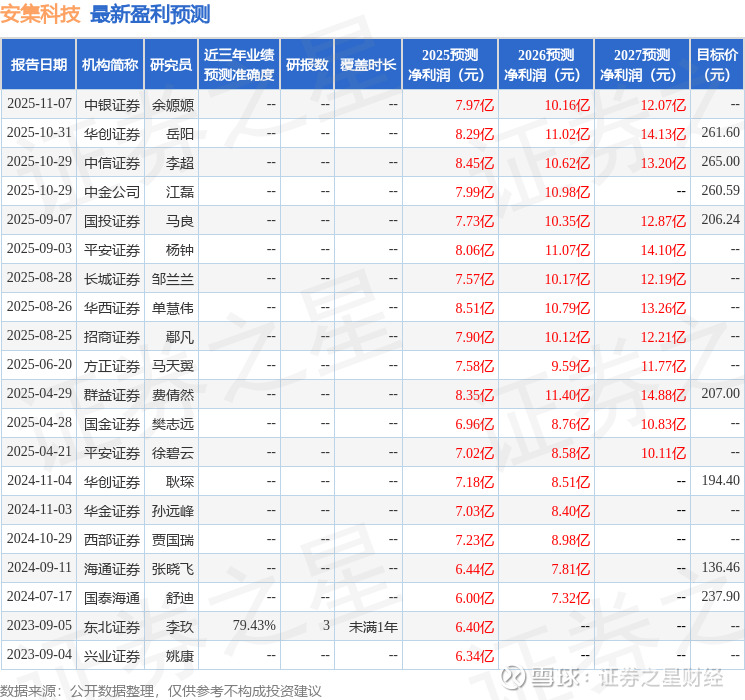
Task: Select the 12.87亿 2027 forecast
Action: [663, 221]
